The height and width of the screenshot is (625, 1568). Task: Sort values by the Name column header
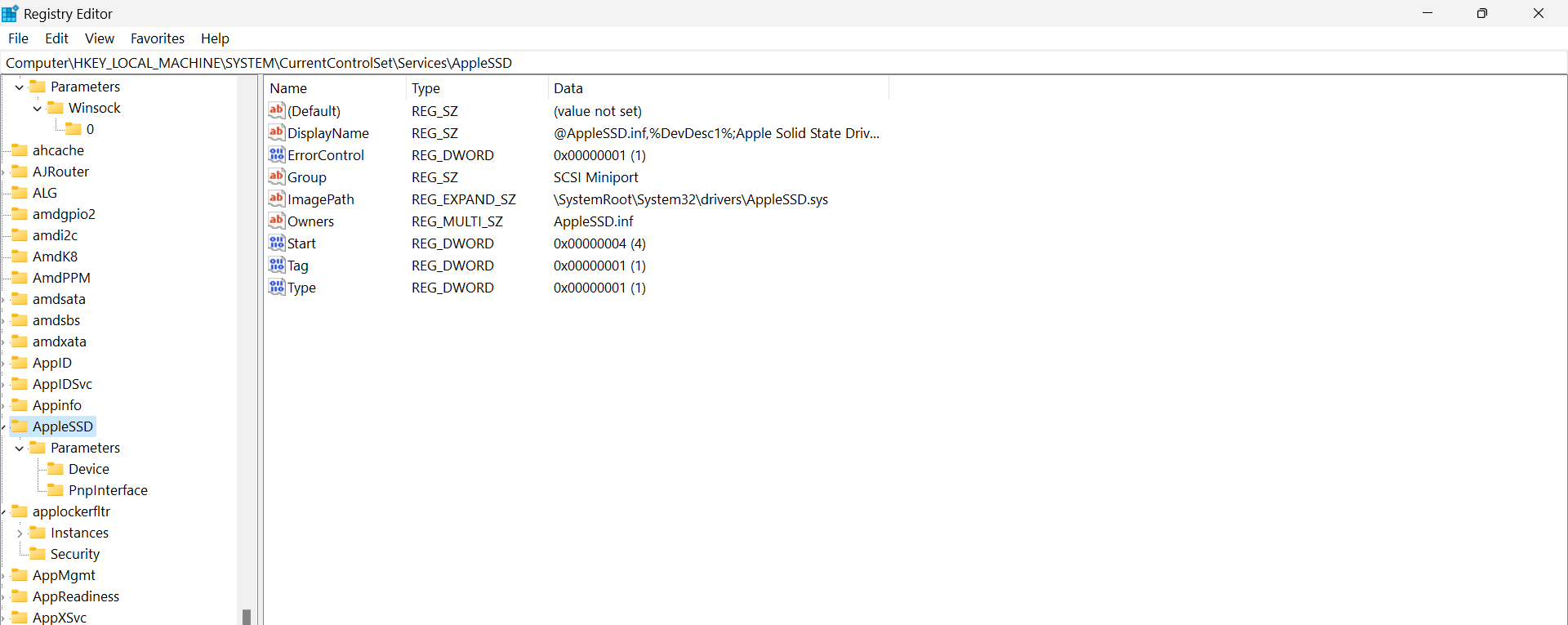(335, 88)
